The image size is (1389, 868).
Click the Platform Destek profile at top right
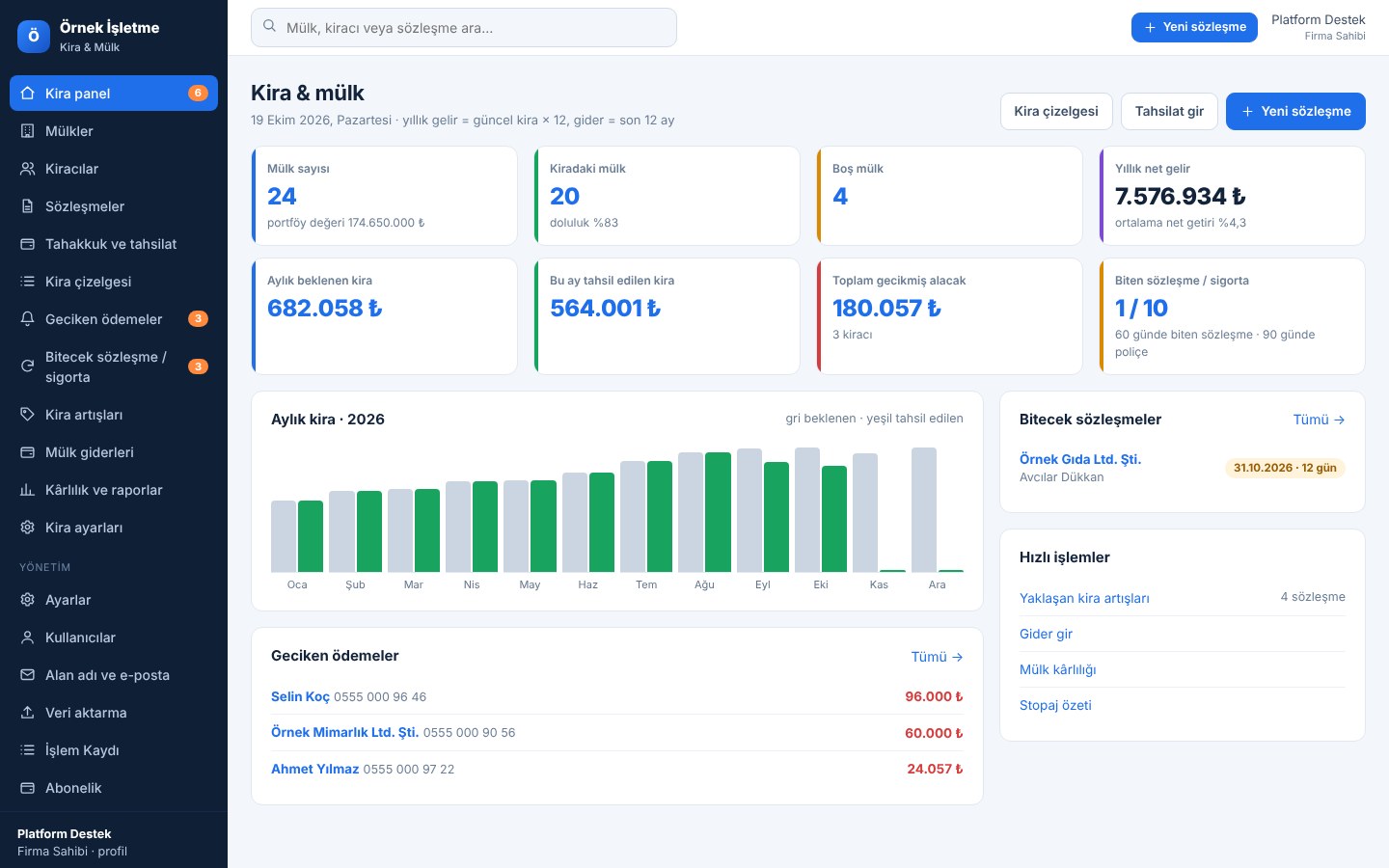[x=1318, y=27]
